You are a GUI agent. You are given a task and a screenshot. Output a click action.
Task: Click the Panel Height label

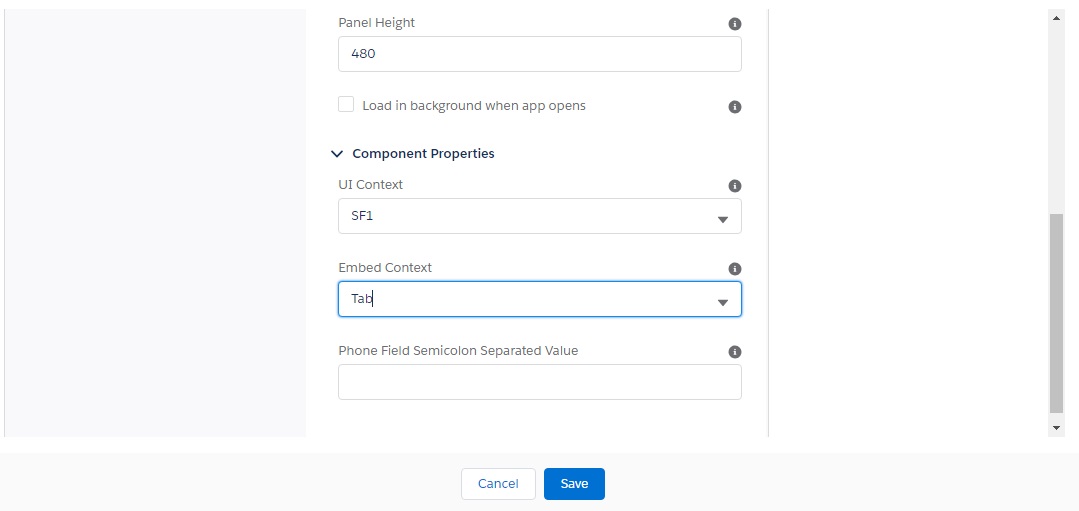point(376,23)
